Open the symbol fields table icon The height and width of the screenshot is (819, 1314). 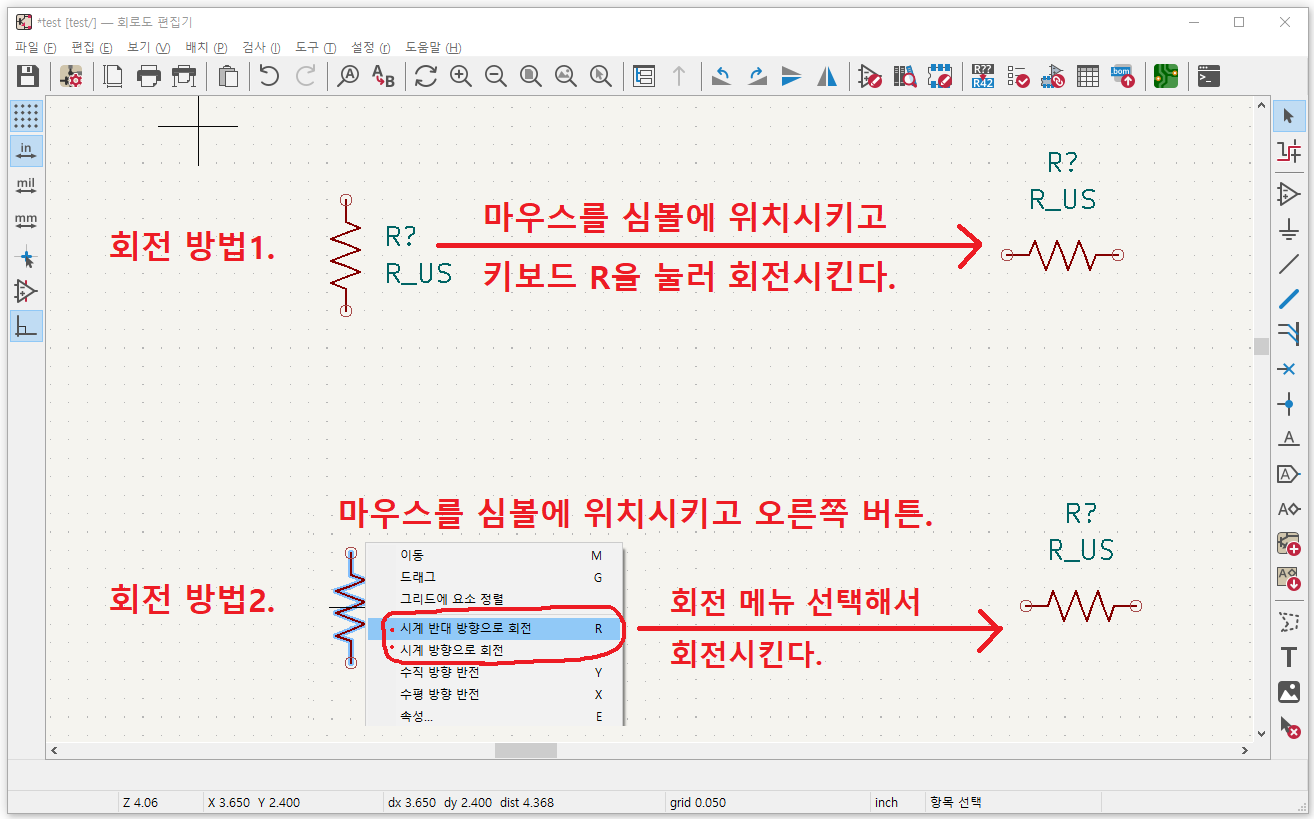click(1088, 76)
